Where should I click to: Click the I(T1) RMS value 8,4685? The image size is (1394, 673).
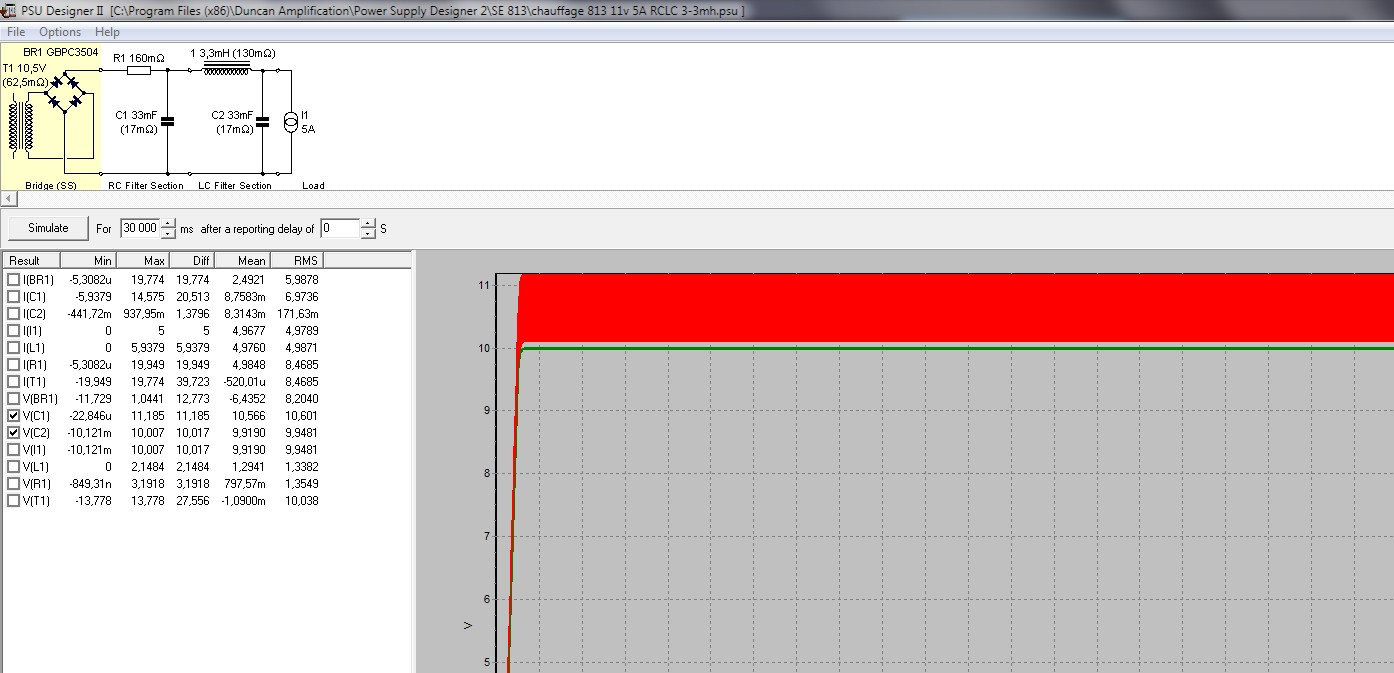[x=302, y=382]
